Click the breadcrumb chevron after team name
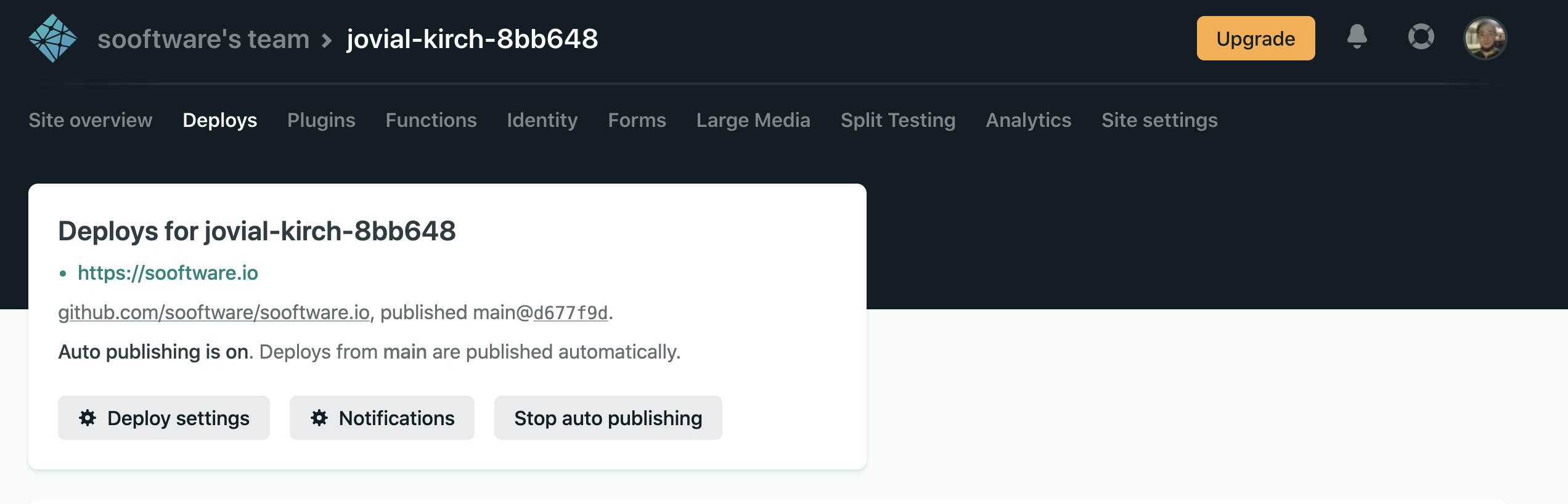The height and width of the screenshot is (504, 1568). [x=327, y=41]
